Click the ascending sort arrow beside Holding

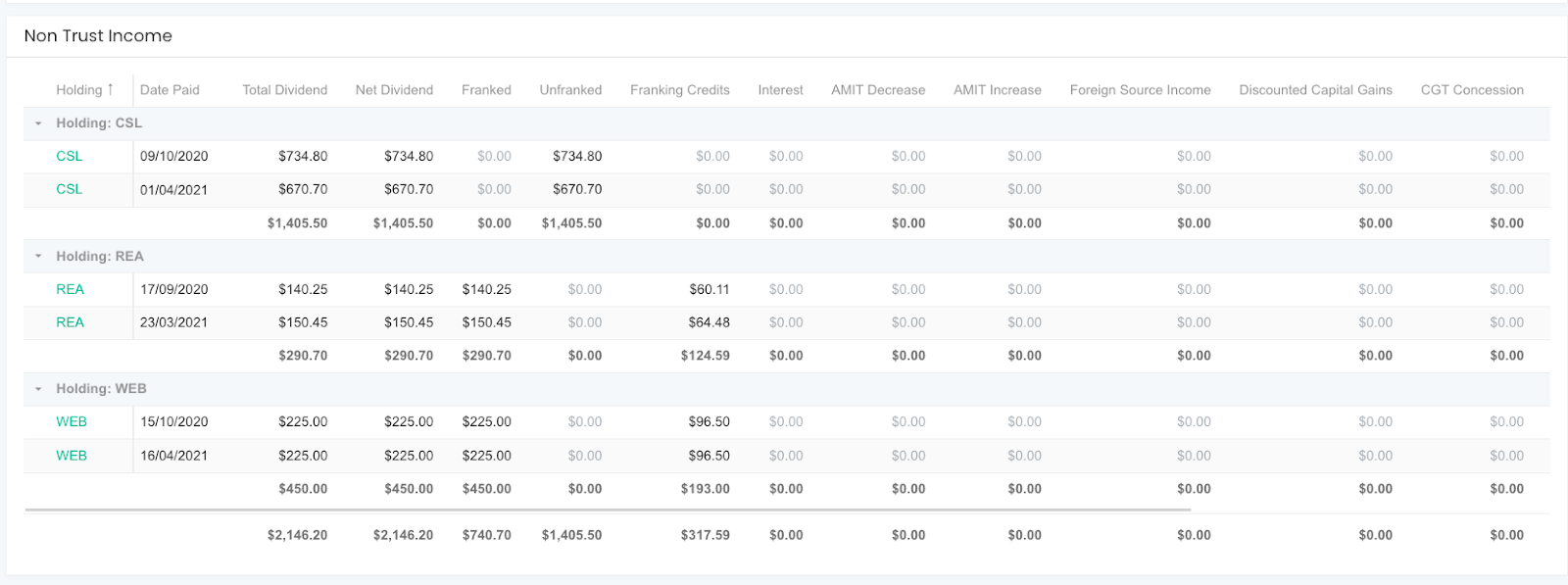point(110,89)
